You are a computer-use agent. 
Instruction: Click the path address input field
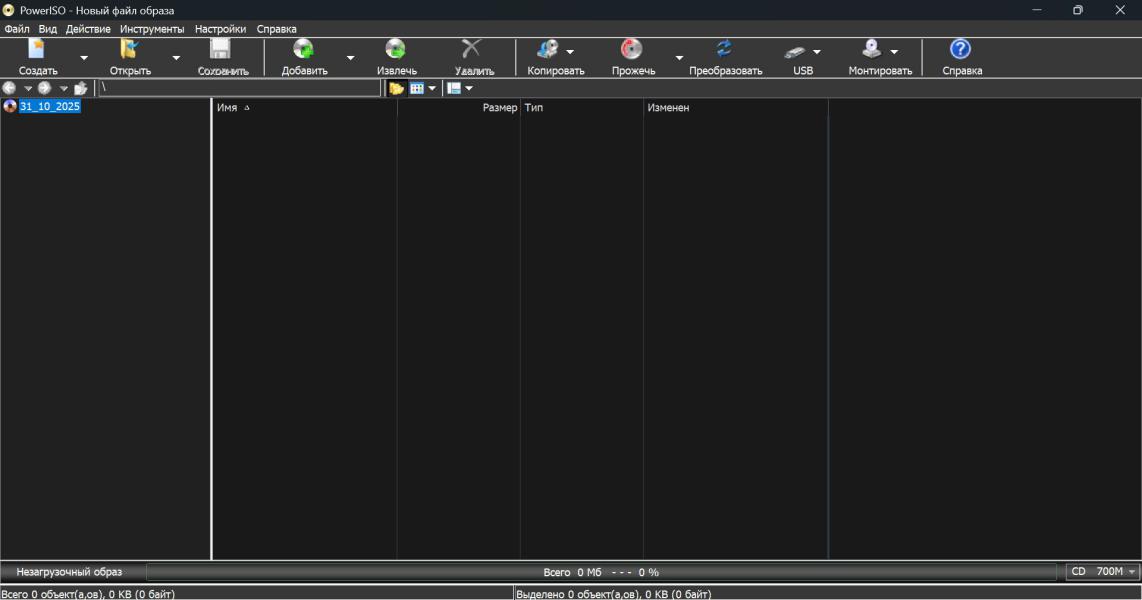239,89
